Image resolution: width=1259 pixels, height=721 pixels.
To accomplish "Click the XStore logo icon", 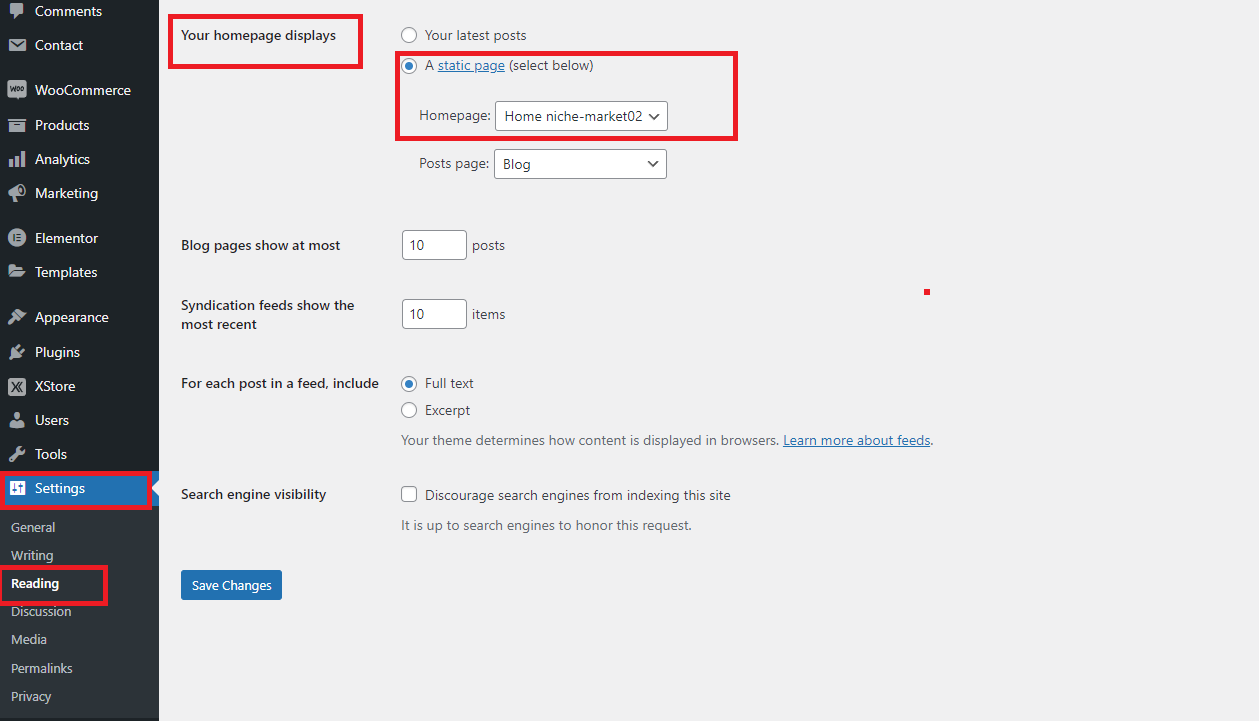I will point(17,386).
